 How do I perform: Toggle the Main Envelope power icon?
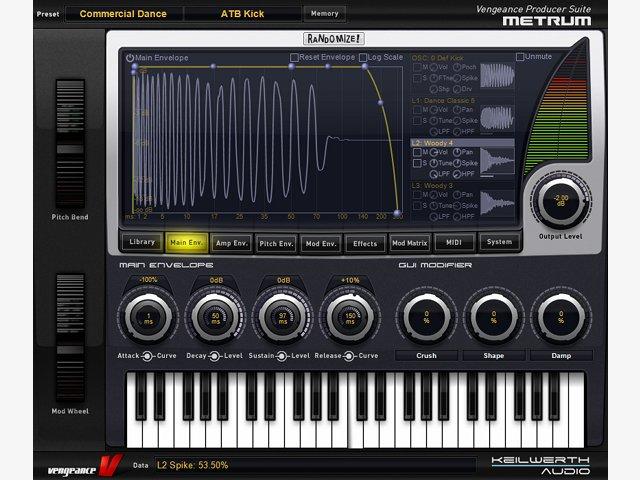(x=130, y=58)
